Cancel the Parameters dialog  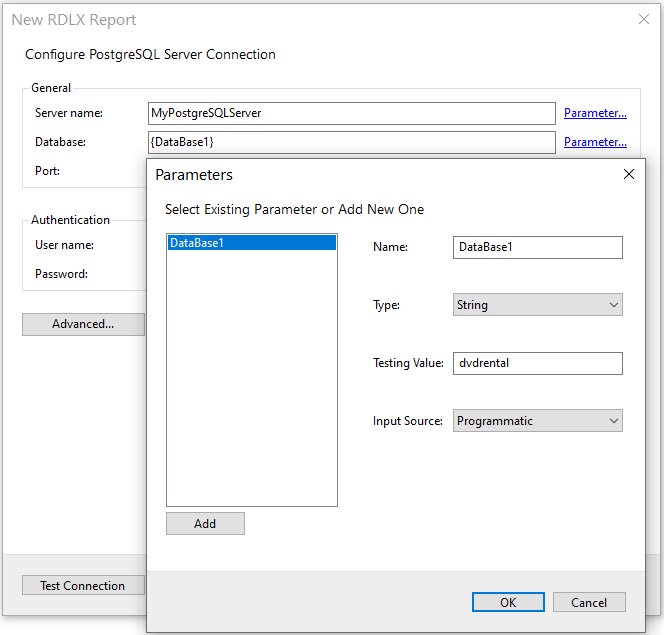pos(589,602)
